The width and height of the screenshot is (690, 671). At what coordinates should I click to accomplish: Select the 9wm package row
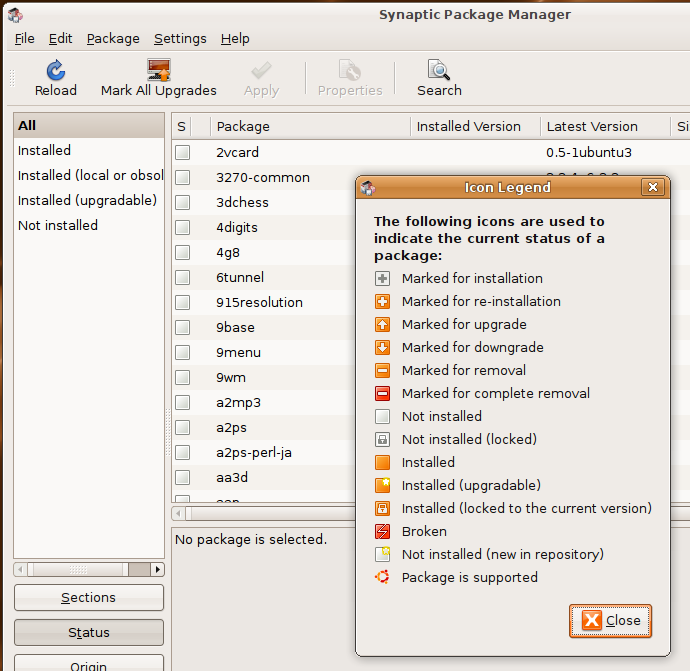264,378
